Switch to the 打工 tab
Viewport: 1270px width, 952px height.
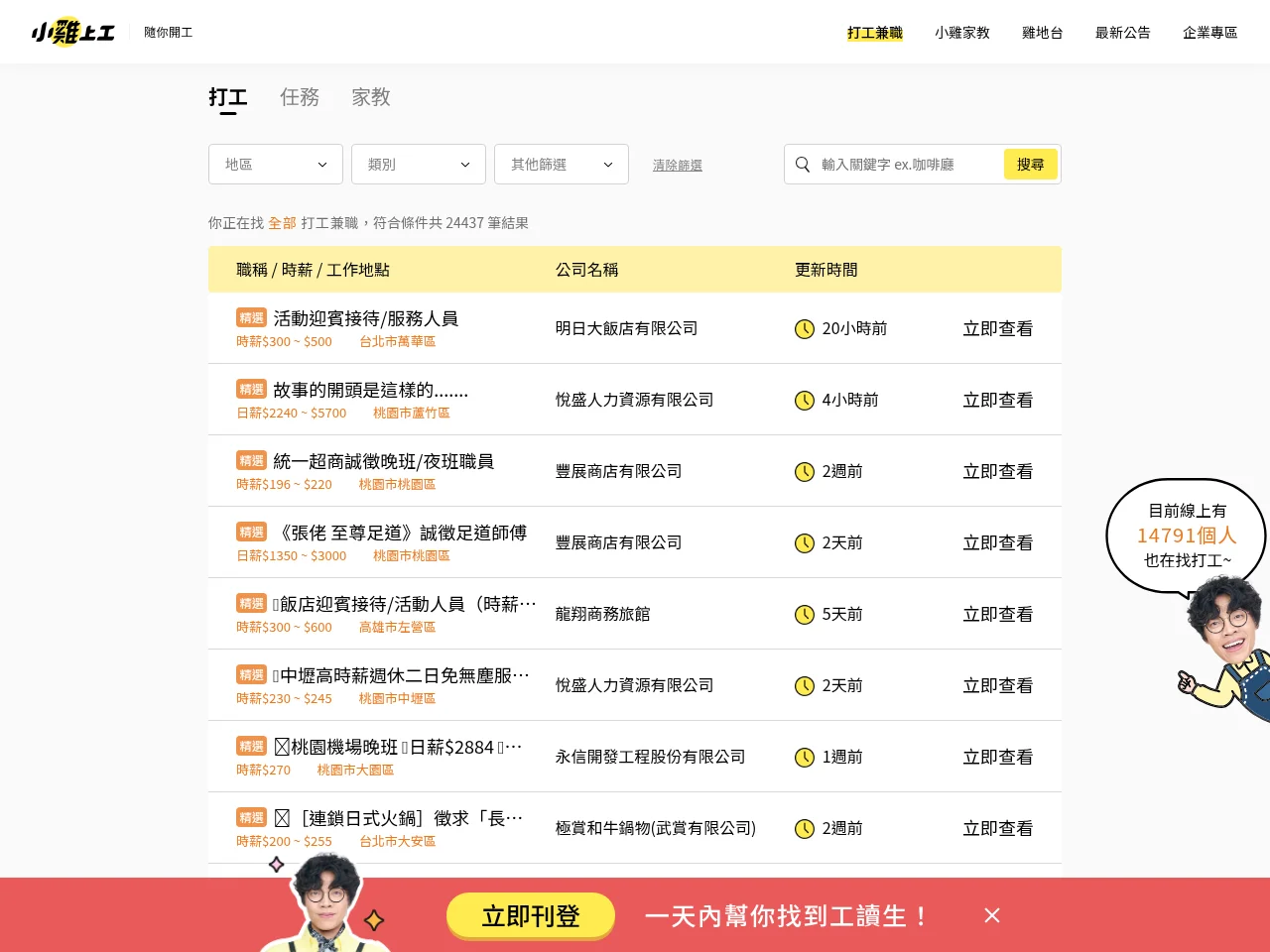228,97
